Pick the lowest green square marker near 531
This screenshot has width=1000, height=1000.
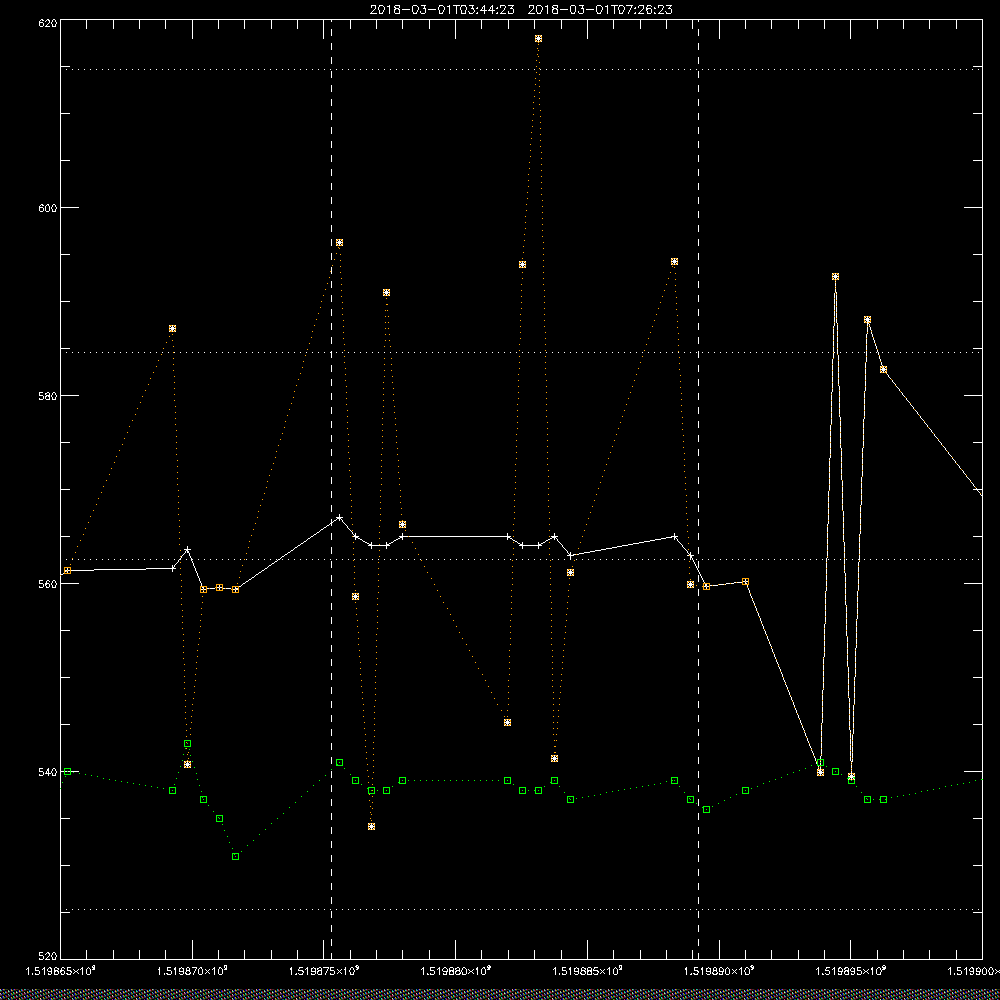(x=235, y=857)
